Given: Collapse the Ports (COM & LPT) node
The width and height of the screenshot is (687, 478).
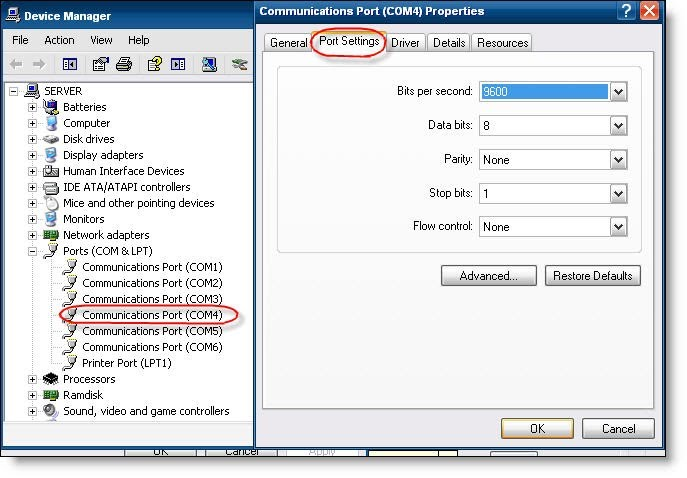Looking at the screenshot, I should [32, 251].
